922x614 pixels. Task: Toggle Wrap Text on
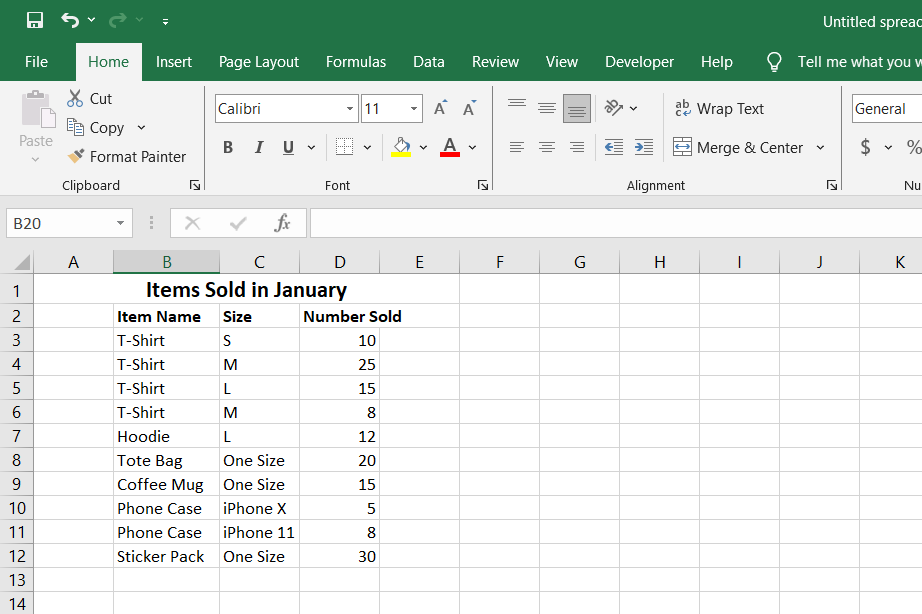click(719, 109)
